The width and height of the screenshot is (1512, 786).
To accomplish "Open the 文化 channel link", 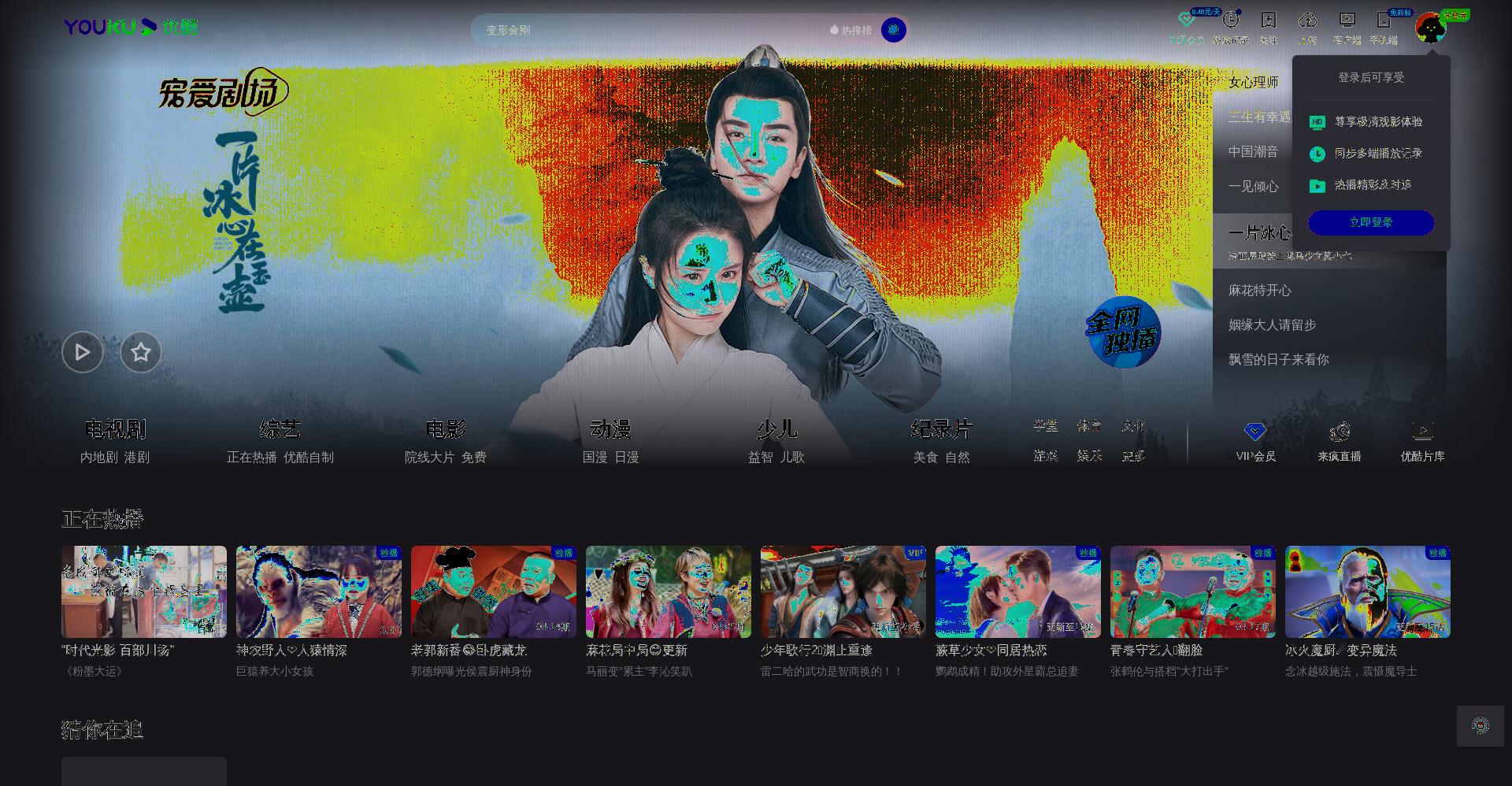I will pyautogui.click(x=1133, y=426).
